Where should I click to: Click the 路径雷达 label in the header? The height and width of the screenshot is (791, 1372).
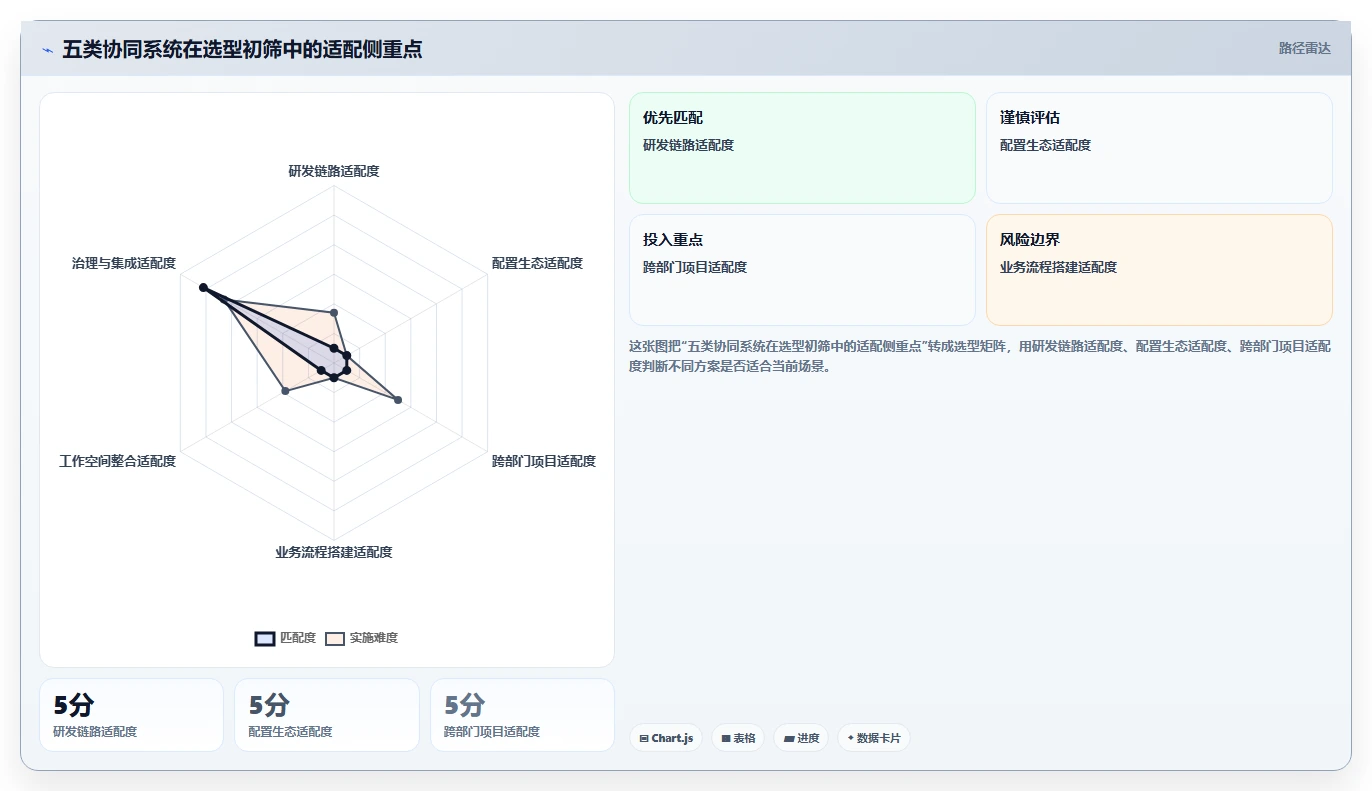point(1304,48)
